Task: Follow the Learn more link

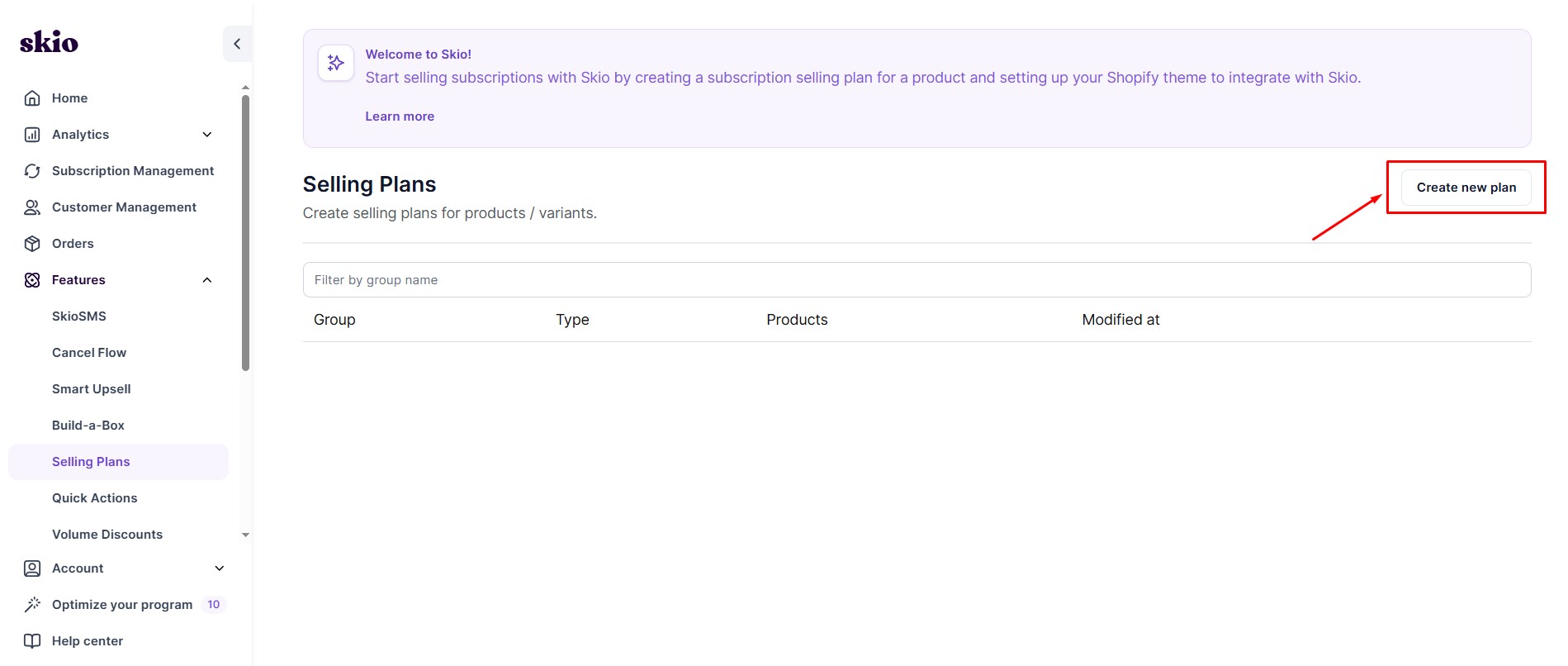Action: click(x=400, y=117)
